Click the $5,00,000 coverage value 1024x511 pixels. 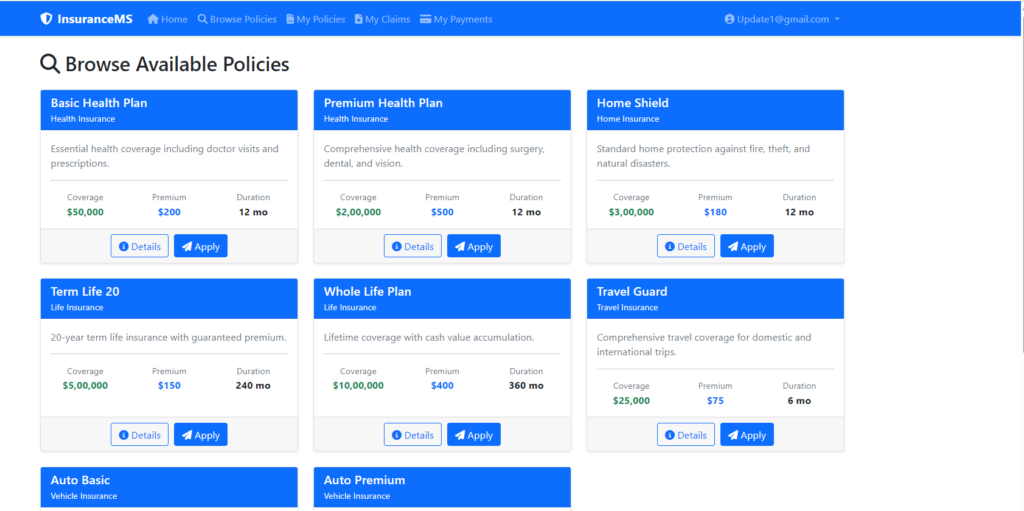pyautogui.click(x=86, y=386)
